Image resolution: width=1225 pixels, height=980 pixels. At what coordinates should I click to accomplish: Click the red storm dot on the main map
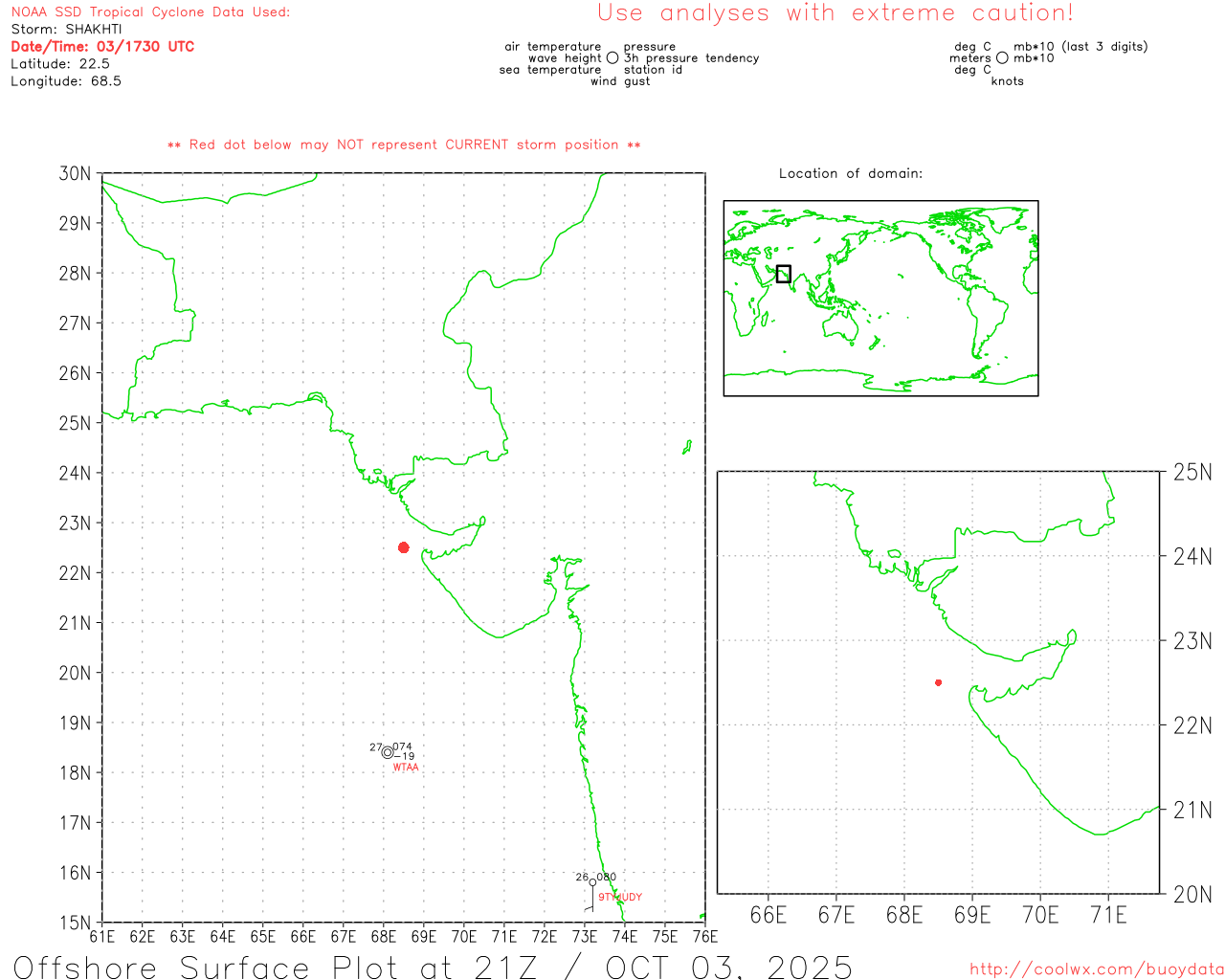(x=404, y=547)
